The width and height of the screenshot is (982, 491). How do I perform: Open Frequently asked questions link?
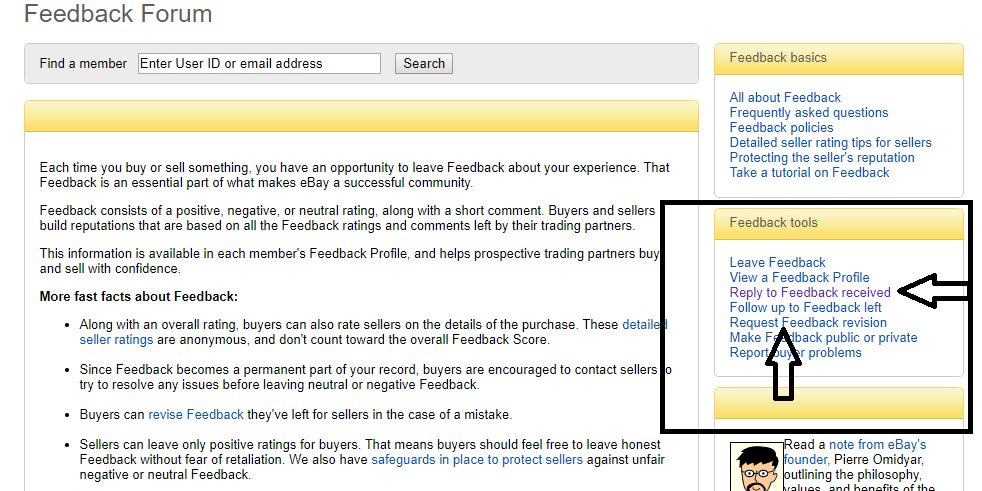(808, 112)
